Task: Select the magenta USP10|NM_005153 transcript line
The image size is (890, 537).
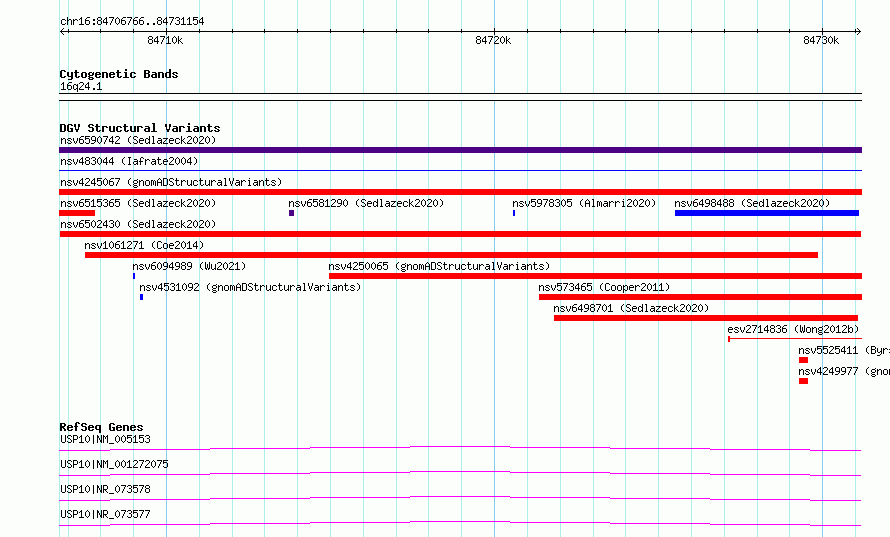Action: [x=460, y=448]
